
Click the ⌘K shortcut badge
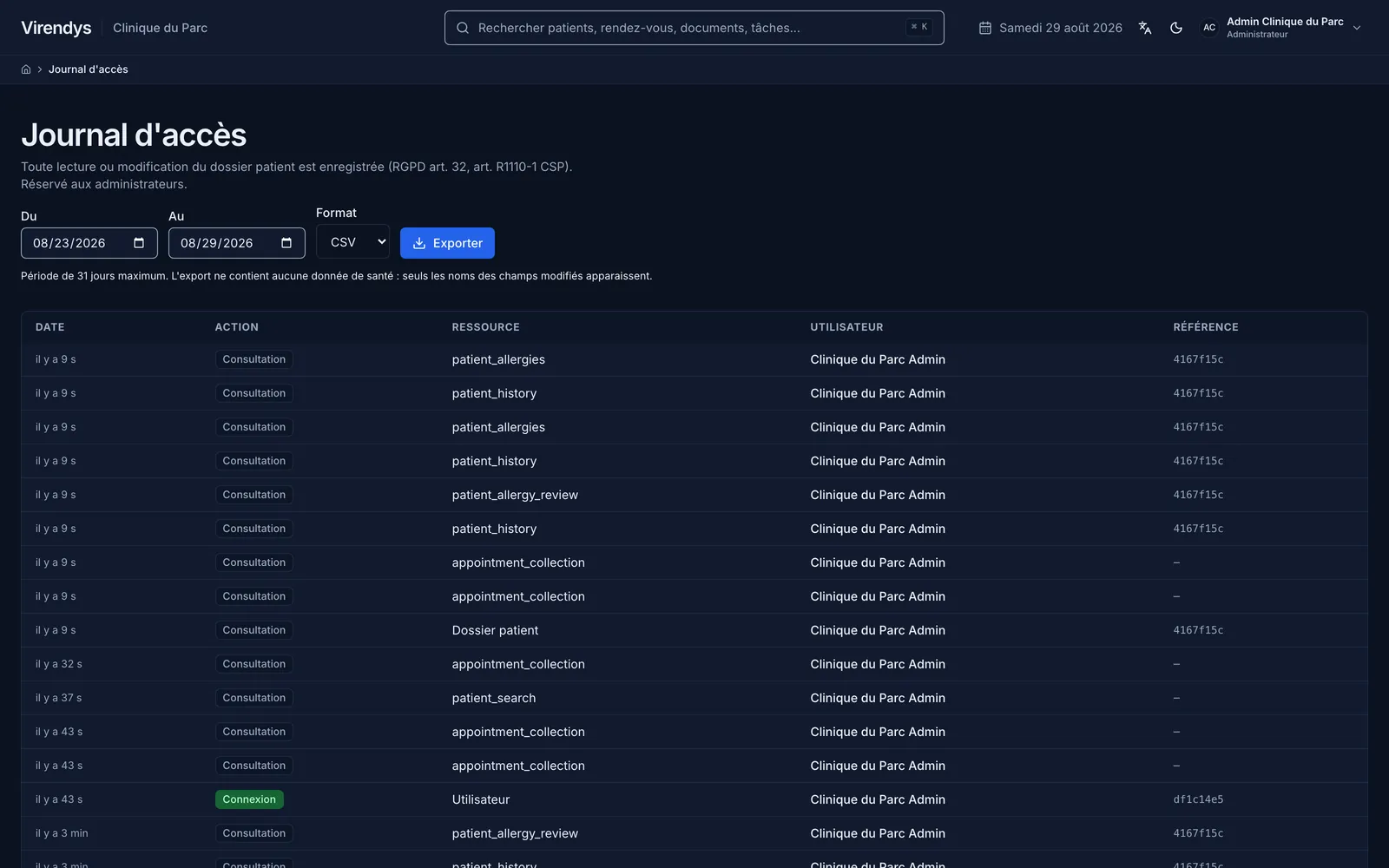tap(919, 27)
